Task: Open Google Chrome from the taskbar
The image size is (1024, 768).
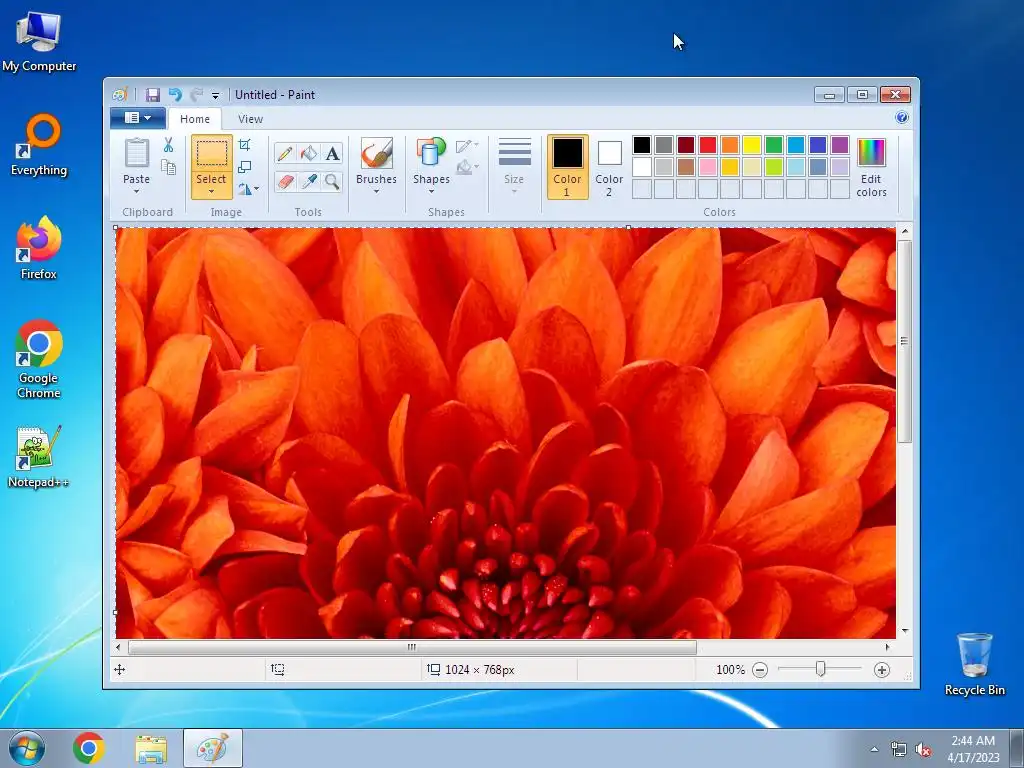Action: pos(89,748)
